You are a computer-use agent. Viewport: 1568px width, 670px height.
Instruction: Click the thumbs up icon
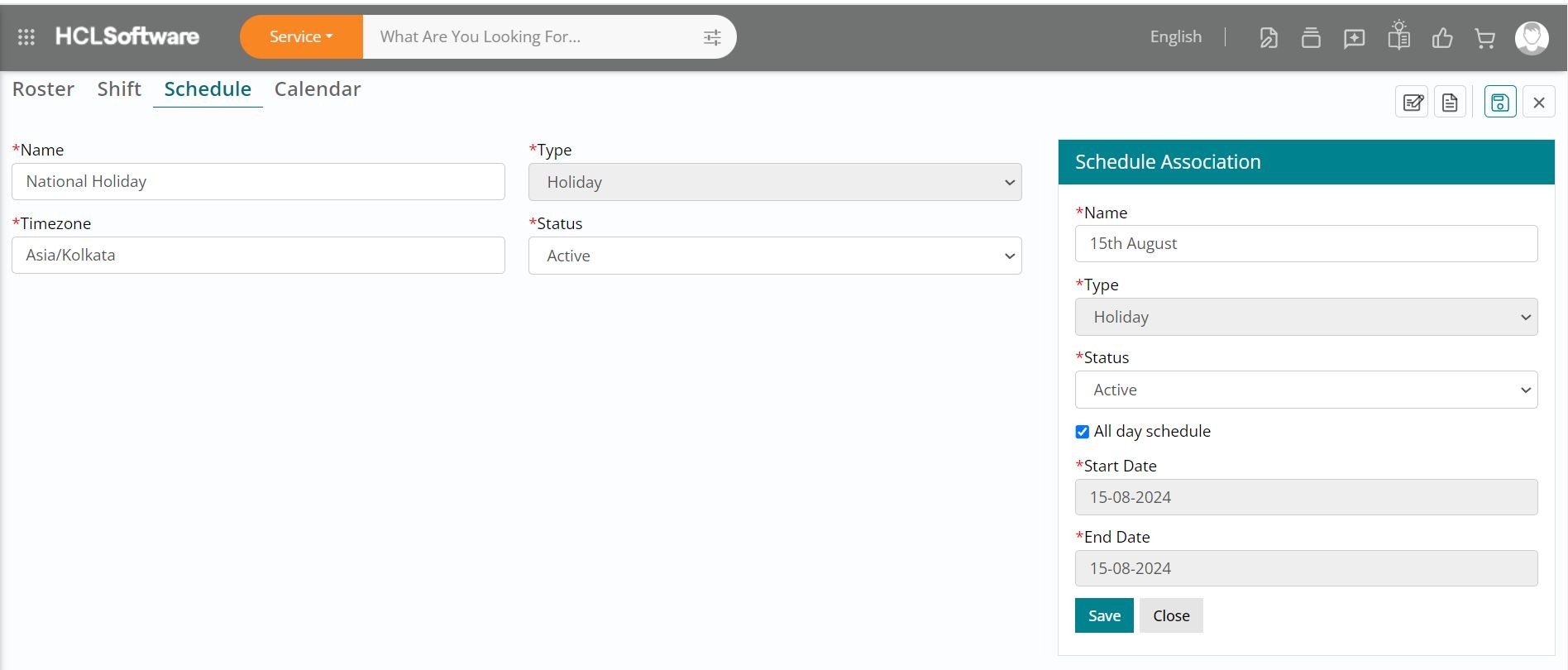[1442, 37]
